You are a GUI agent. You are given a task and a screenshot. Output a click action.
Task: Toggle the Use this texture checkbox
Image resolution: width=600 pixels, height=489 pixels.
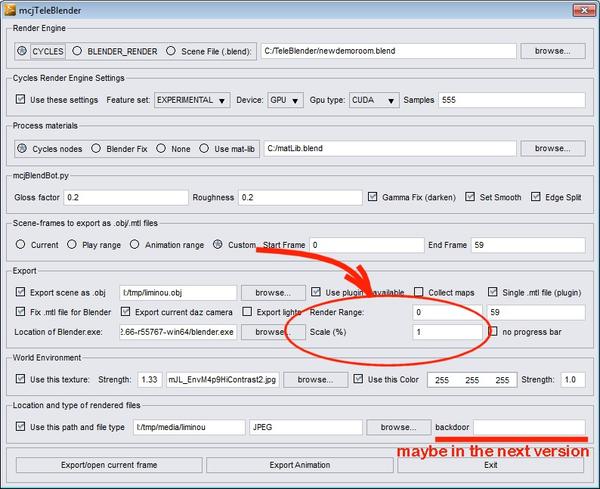tap(20, 379)
